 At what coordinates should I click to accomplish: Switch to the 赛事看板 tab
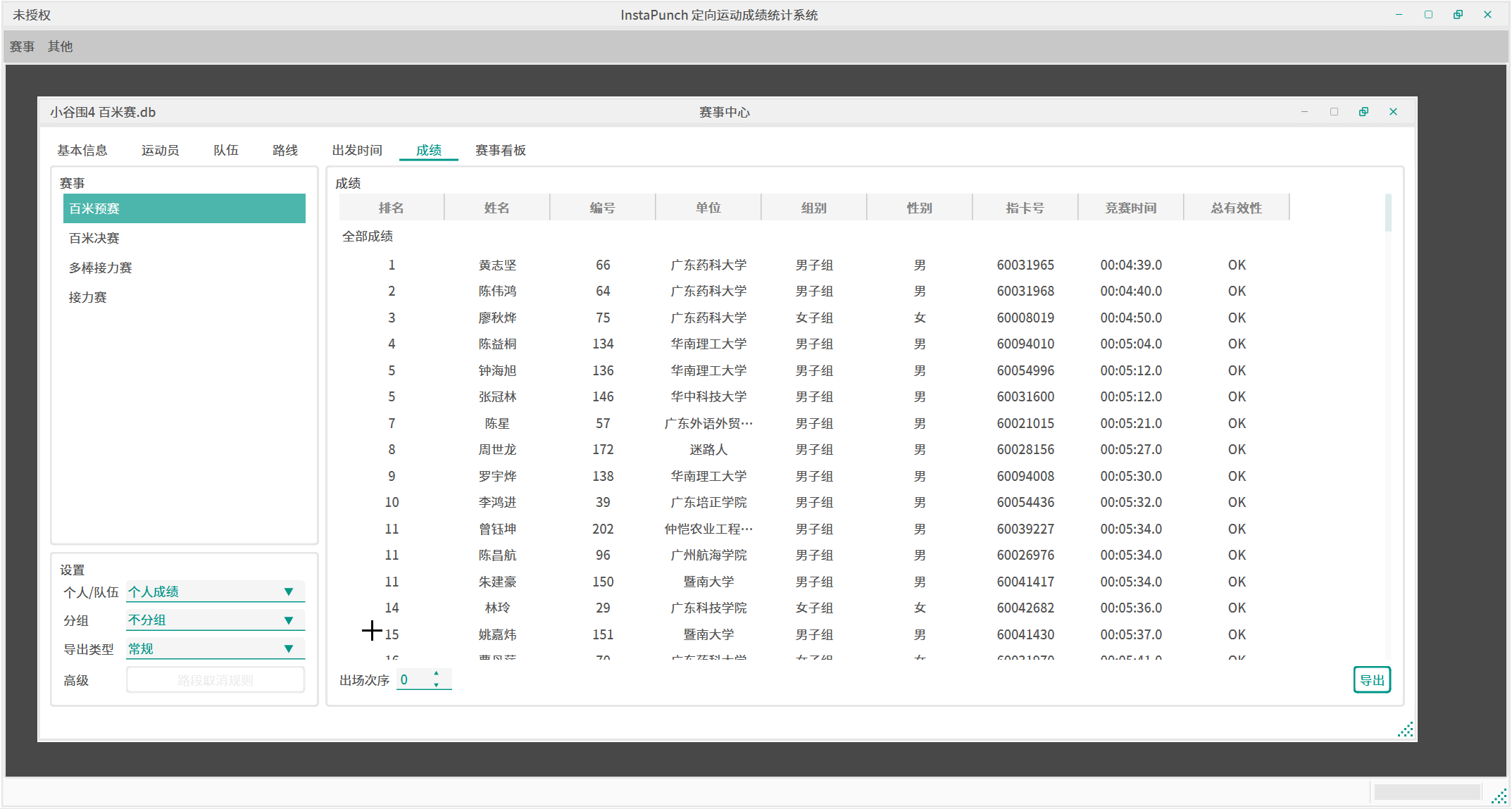click(500, 150)
